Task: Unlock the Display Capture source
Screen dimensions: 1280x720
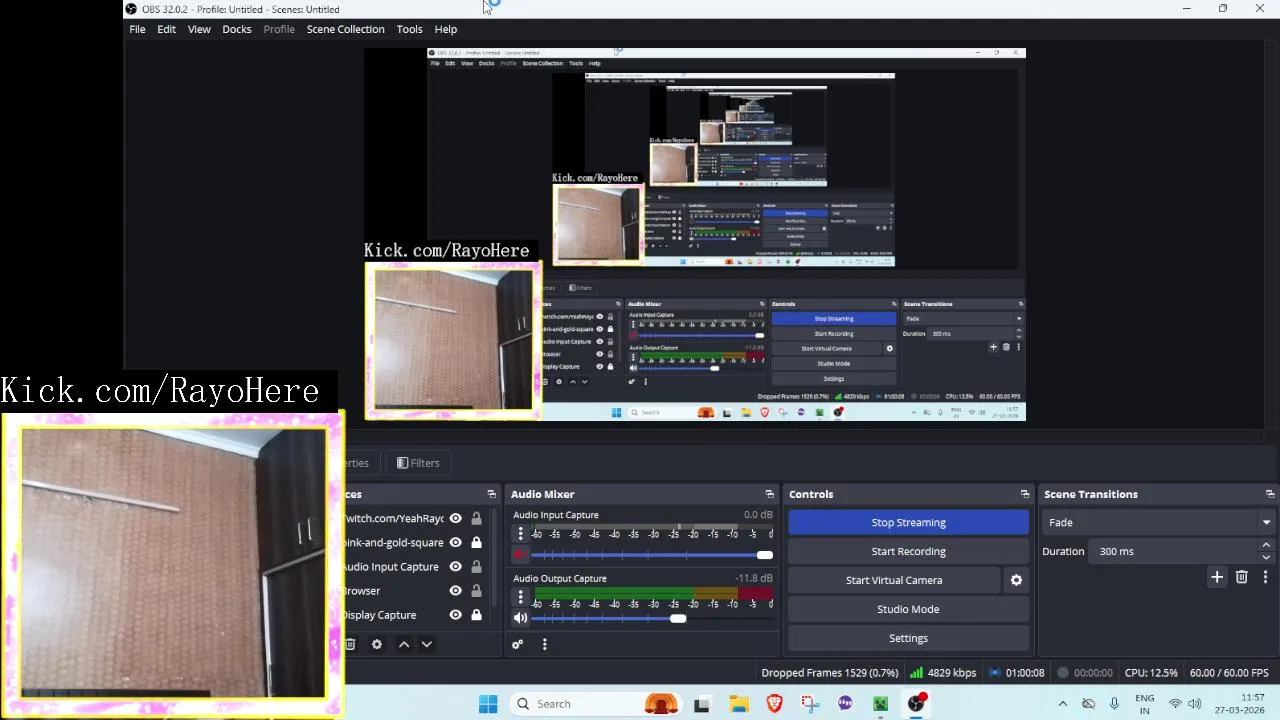Action: [x=476, y=615]
